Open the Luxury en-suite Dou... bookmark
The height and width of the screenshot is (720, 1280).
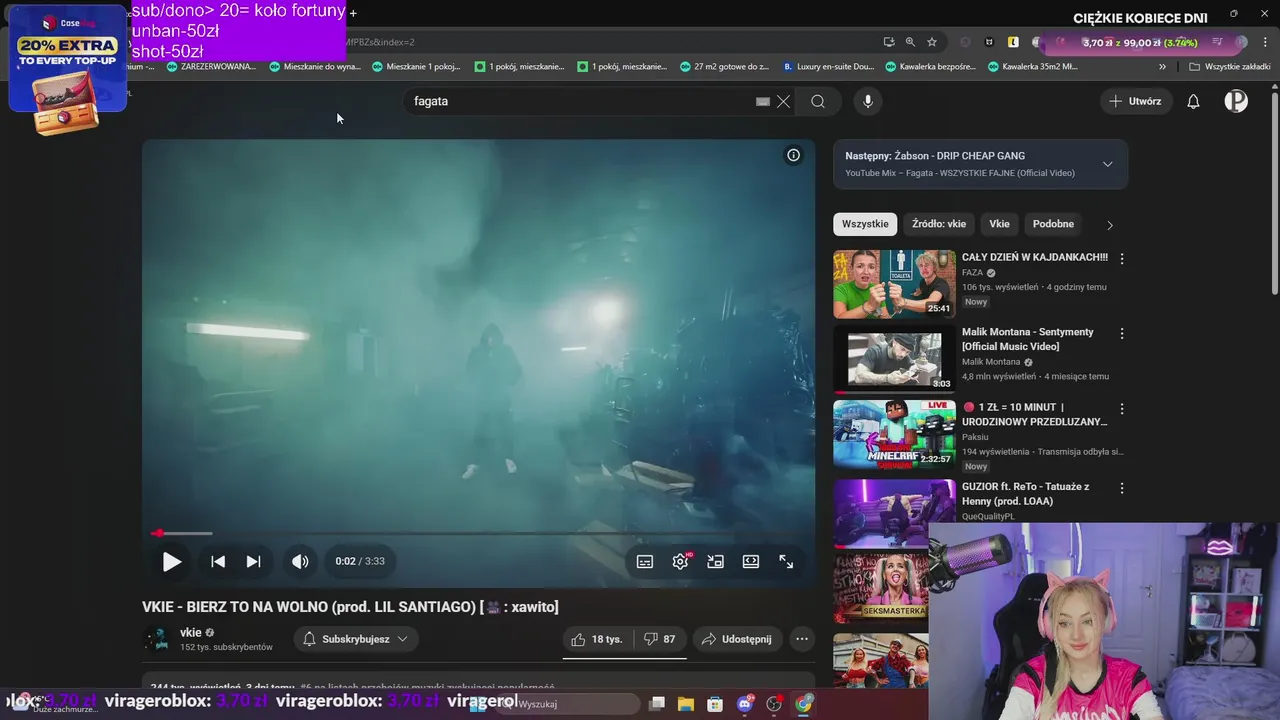(828, 67)
